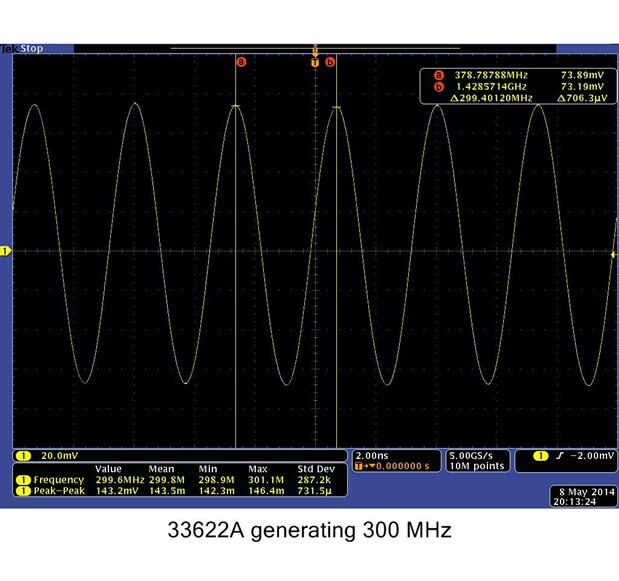The image size is (619, 581).
Task: Click the Value column header
Action: [108, 469]
